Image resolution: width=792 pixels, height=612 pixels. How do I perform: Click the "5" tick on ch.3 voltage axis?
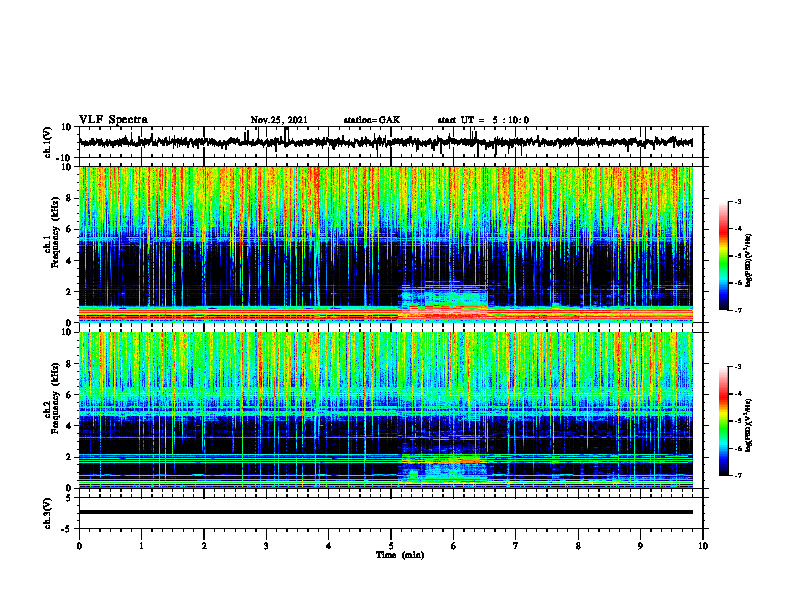tap(69, 498)
